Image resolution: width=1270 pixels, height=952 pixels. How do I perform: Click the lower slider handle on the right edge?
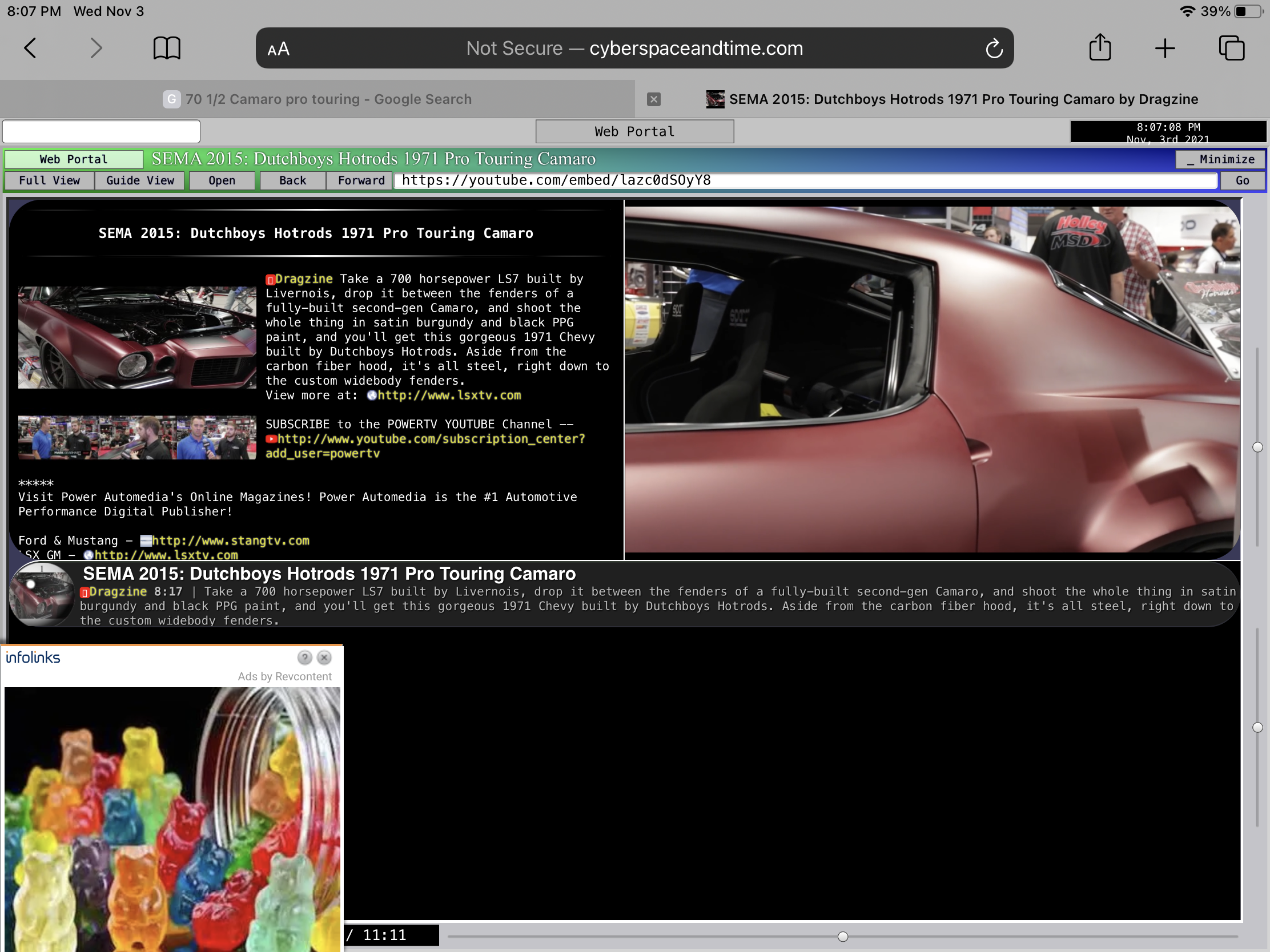(1257, 728)
